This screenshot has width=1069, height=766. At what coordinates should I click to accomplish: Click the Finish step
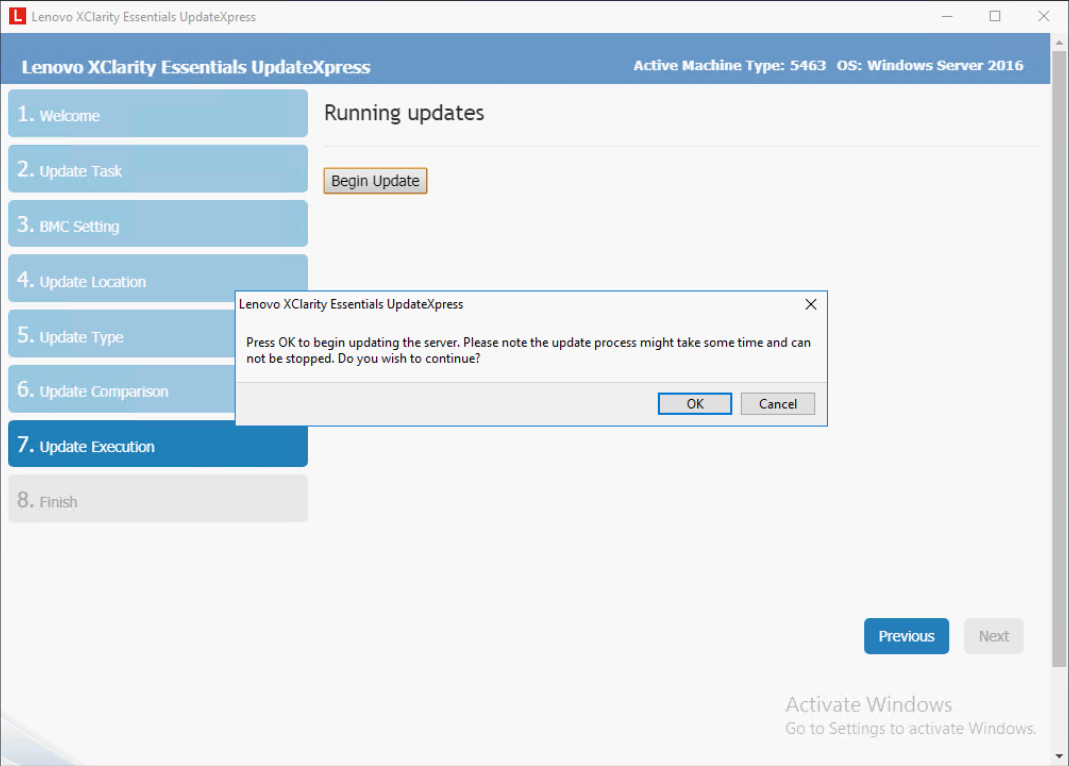158,500
